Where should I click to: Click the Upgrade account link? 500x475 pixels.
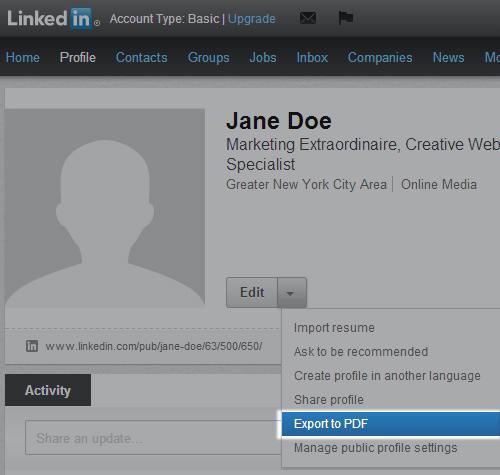point(252,19)
